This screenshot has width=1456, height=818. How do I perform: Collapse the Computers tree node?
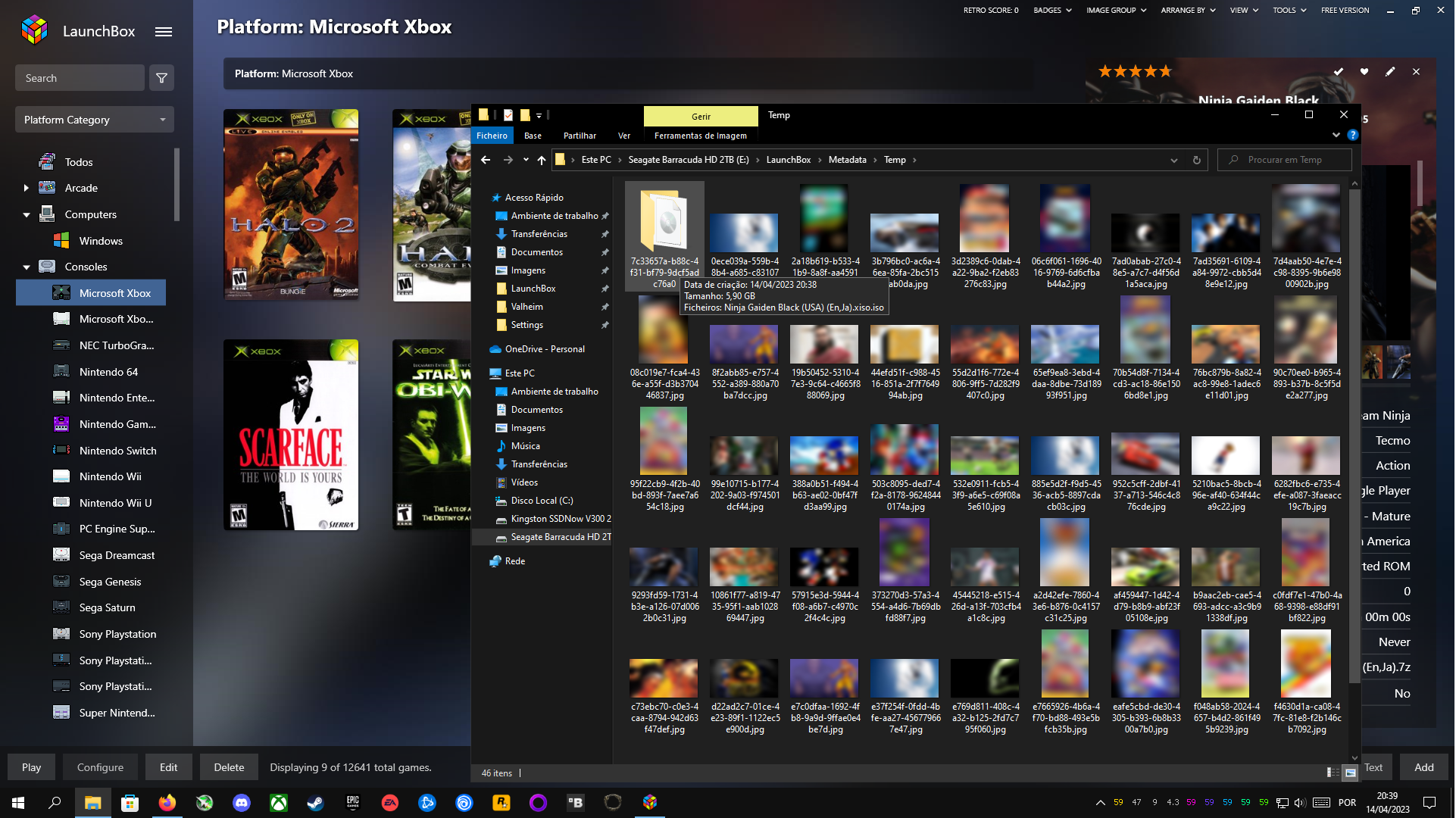[x=27, y=215]
